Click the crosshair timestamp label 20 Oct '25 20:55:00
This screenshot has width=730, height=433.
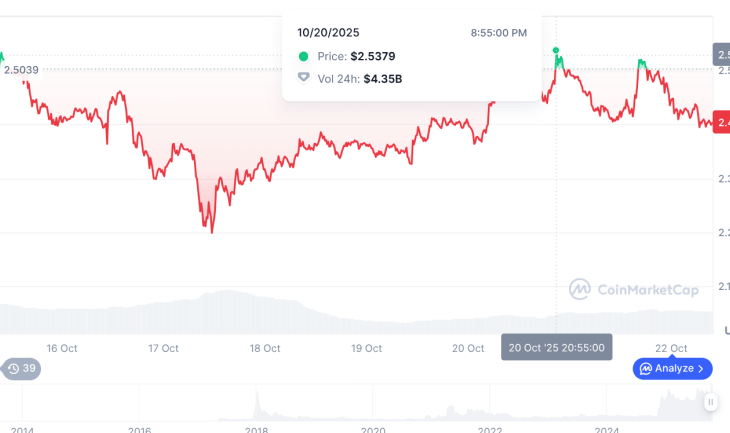tap(557, 348)
